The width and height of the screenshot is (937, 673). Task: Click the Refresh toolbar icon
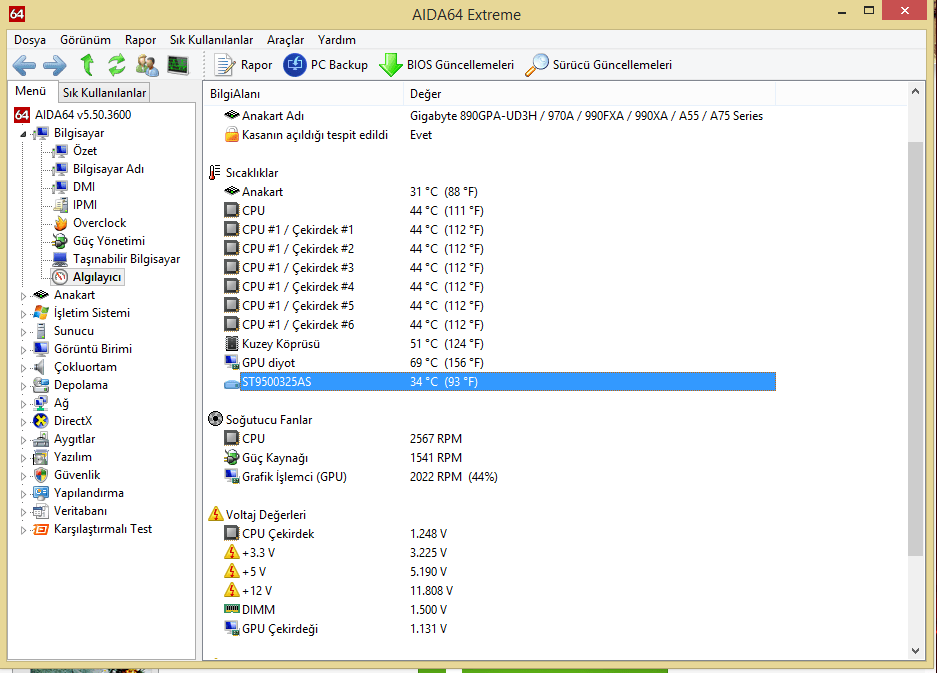(x=117, y=65)
